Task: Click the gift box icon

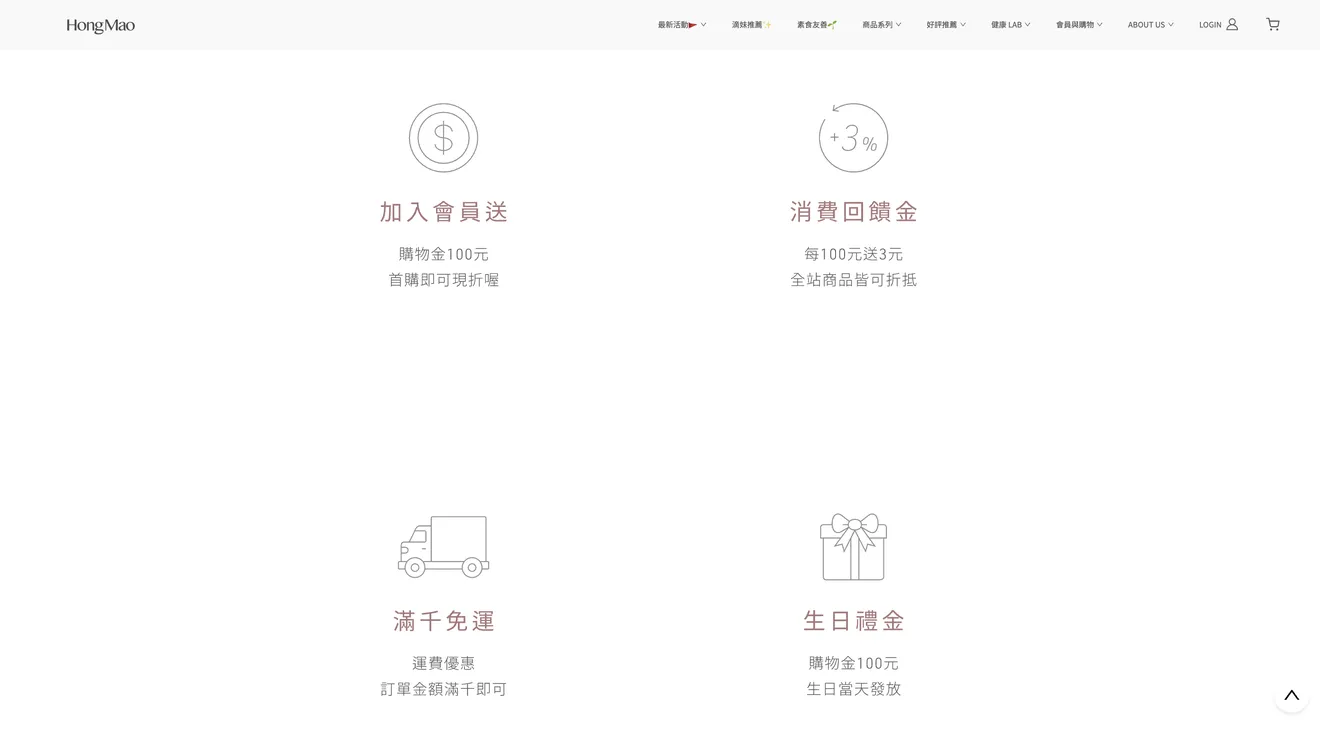Action: pyautogui.click(x=853, y=547)
